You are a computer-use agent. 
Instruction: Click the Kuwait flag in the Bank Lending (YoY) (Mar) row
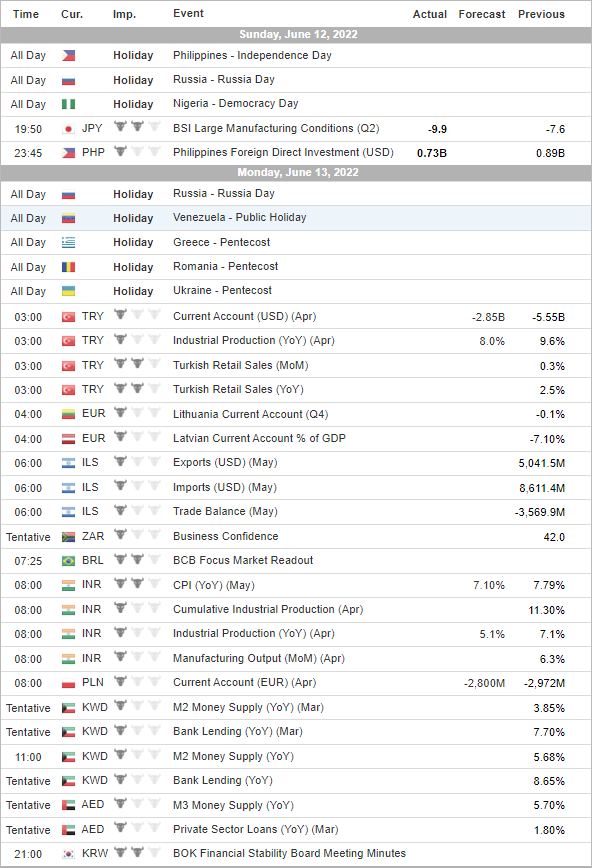click(x=69, y=732)
